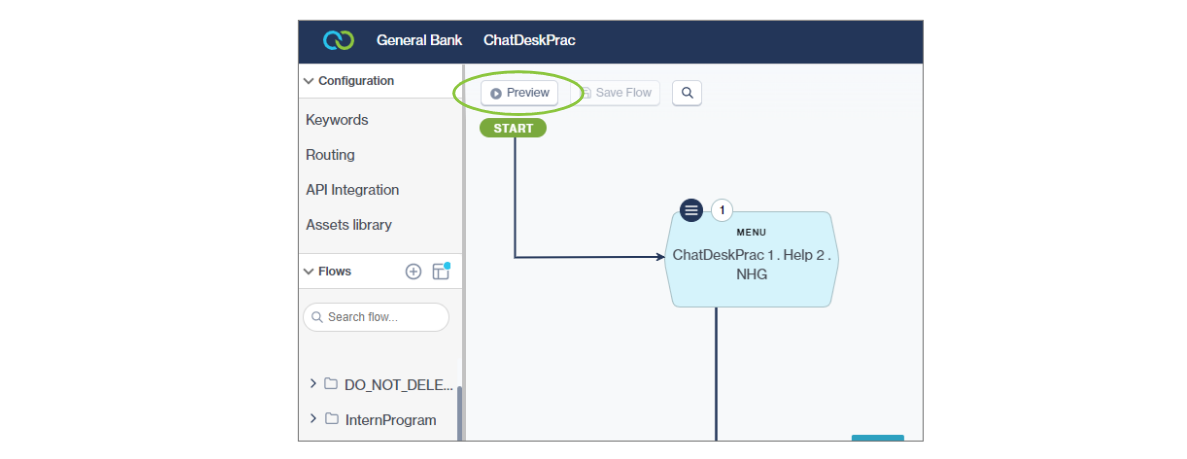
Task: Collapse the Flows section
Action: 309,271
